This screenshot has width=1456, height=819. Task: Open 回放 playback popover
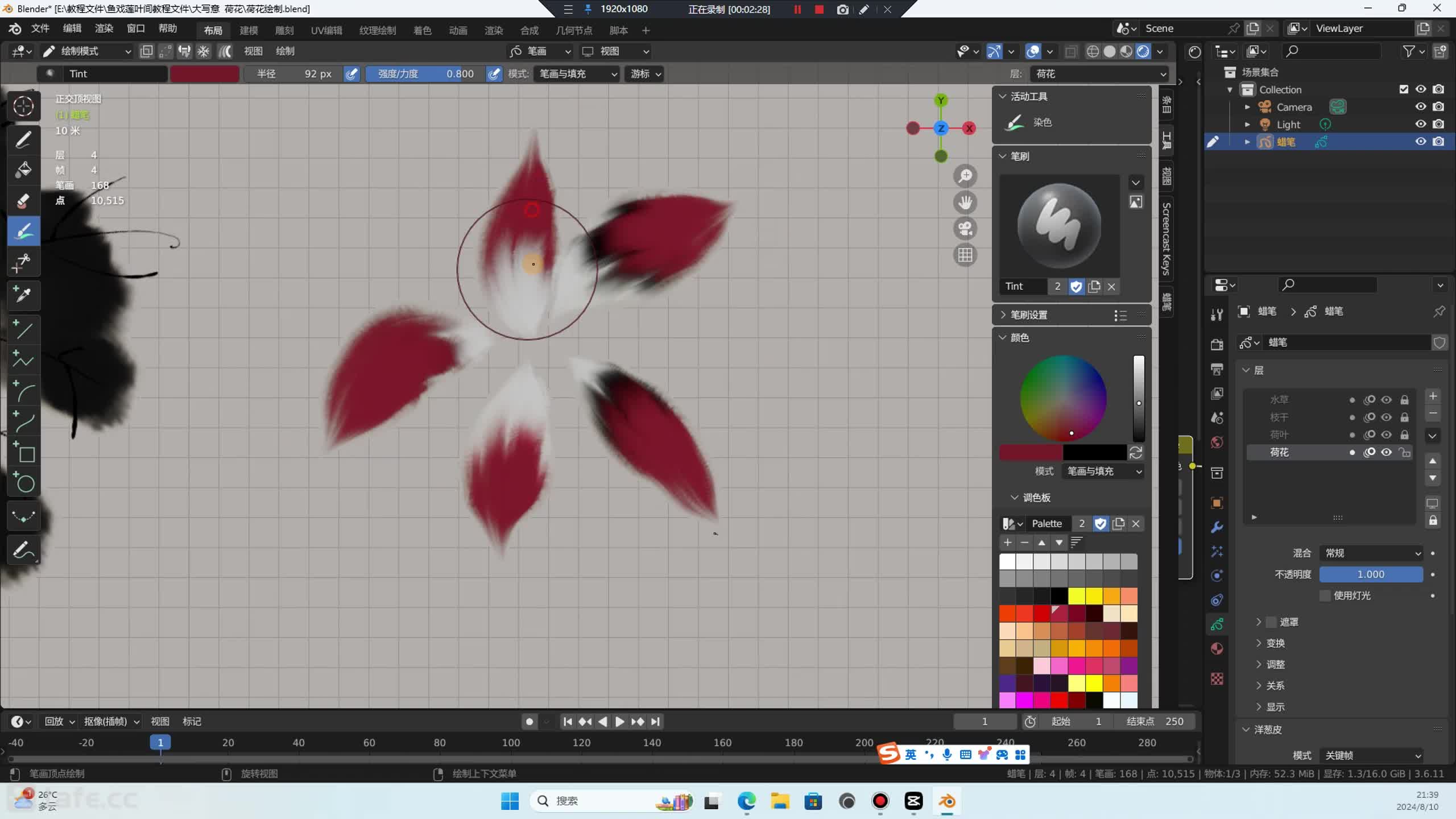tap(59, 722)
